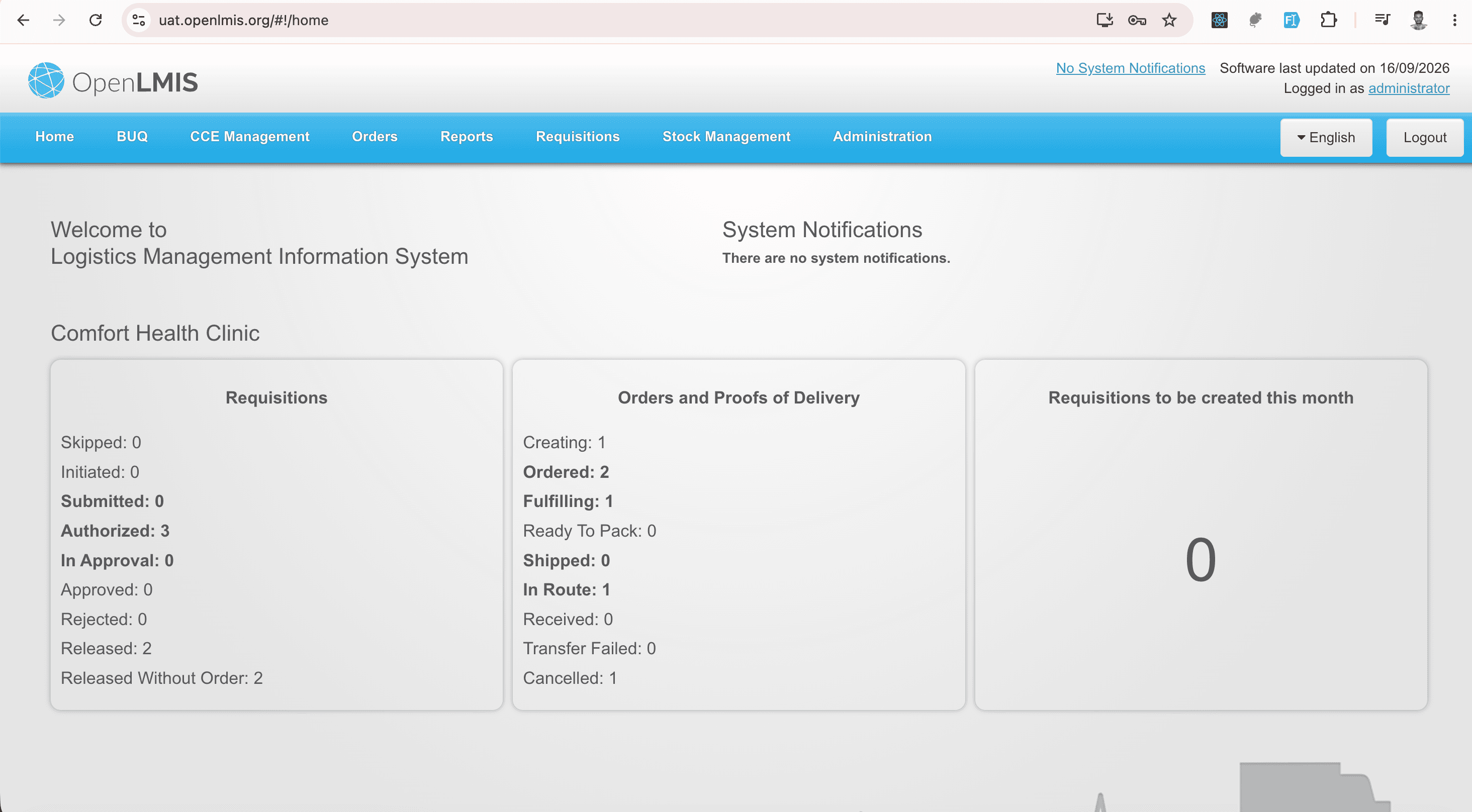Open the blue F extension icon
Image resolution: width=1472 pixels, height=812 pixels.
[1292, 21]
